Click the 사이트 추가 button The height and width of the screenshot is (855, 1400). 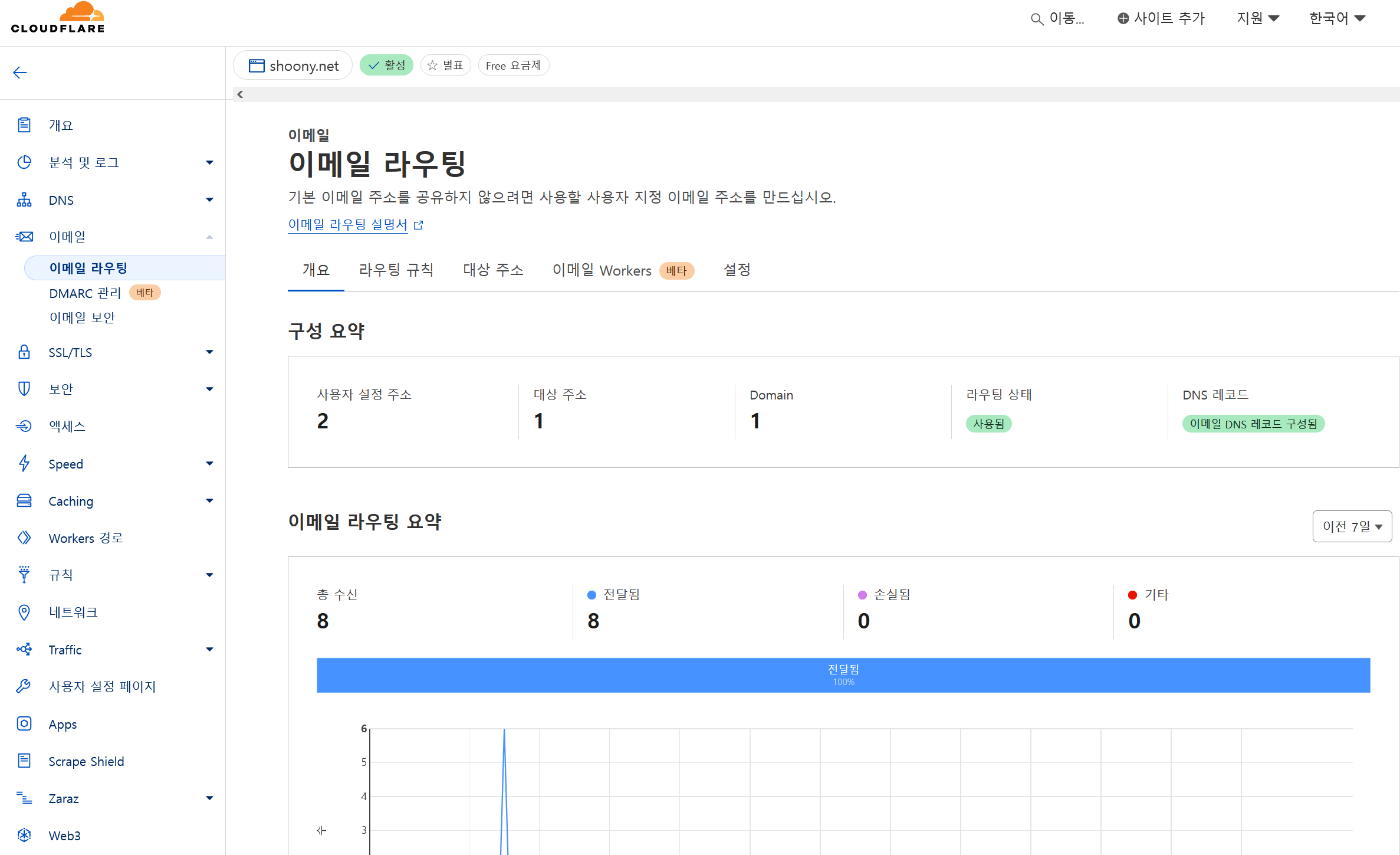(1161, 18)
